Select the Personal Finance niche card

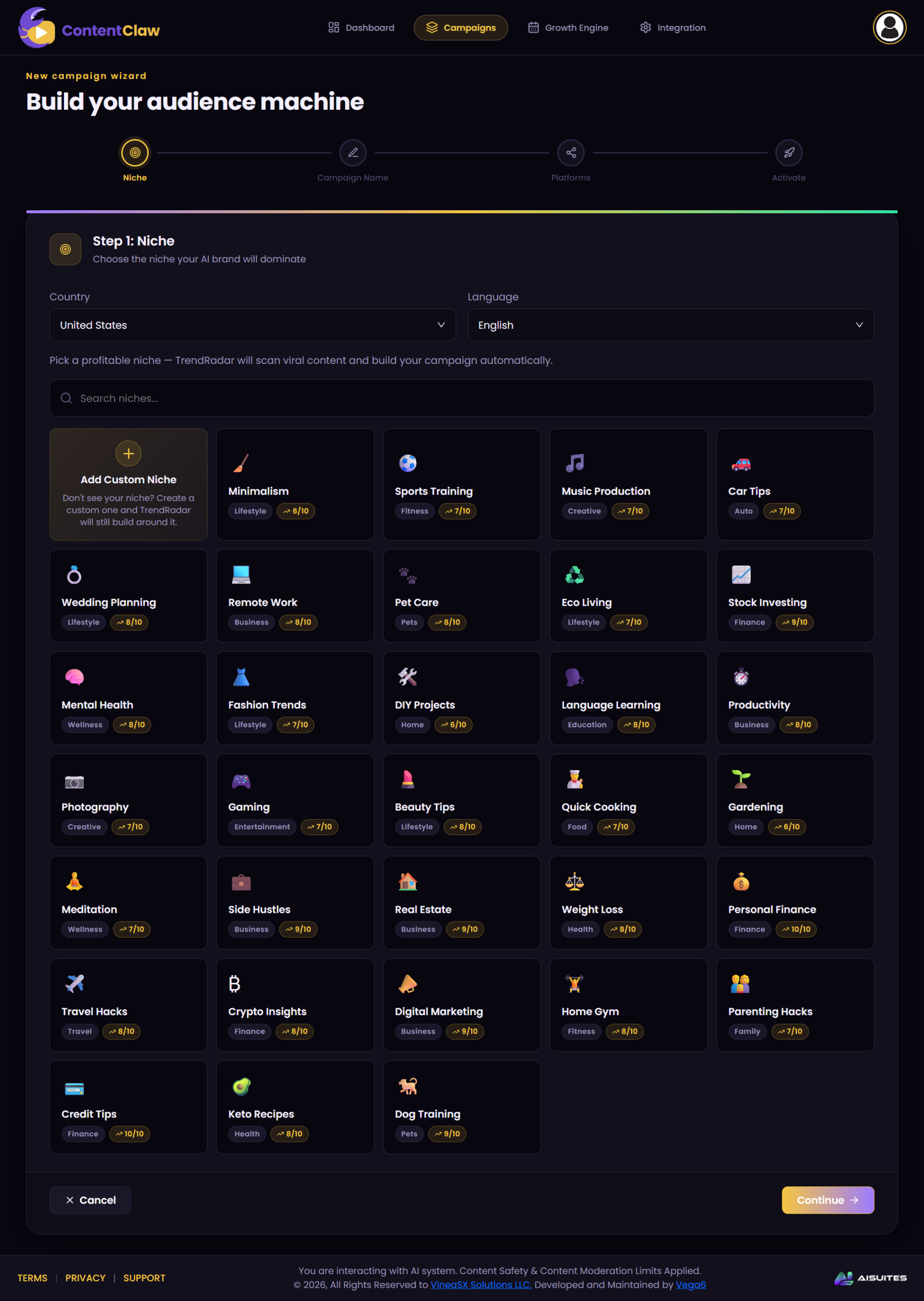[795, 902]
